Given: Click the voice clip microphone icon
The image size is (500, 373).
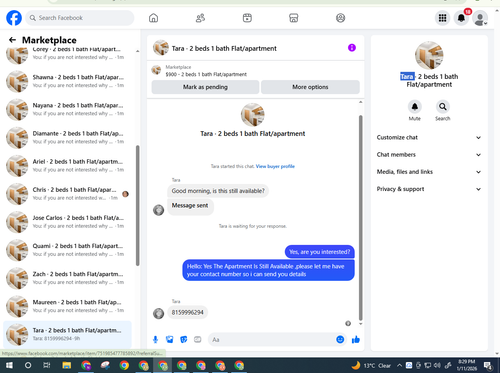Looking at the screenshot, I should point(155,340).
